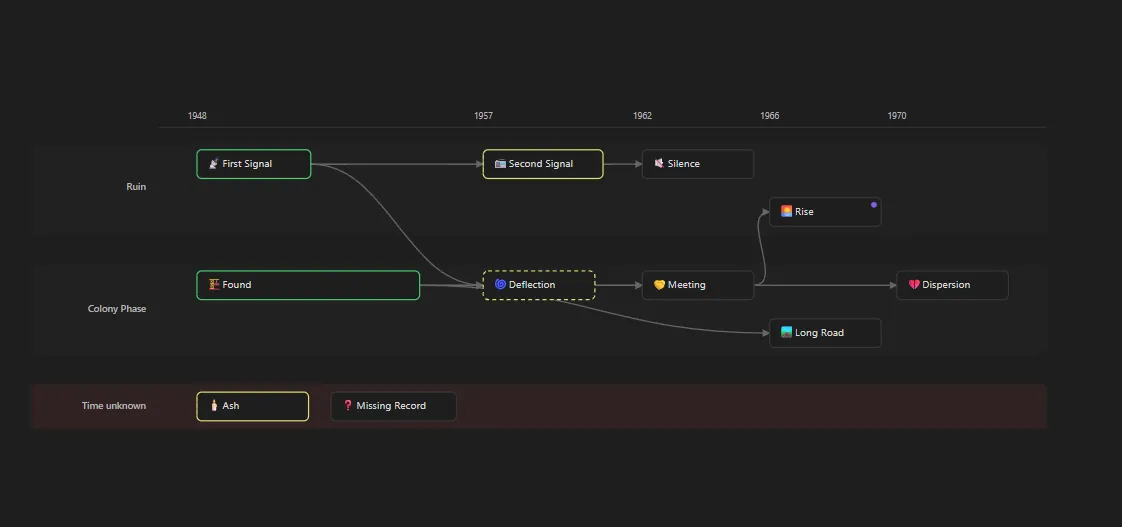Click the broken heart icon on Dispersion

click(914, 285)
